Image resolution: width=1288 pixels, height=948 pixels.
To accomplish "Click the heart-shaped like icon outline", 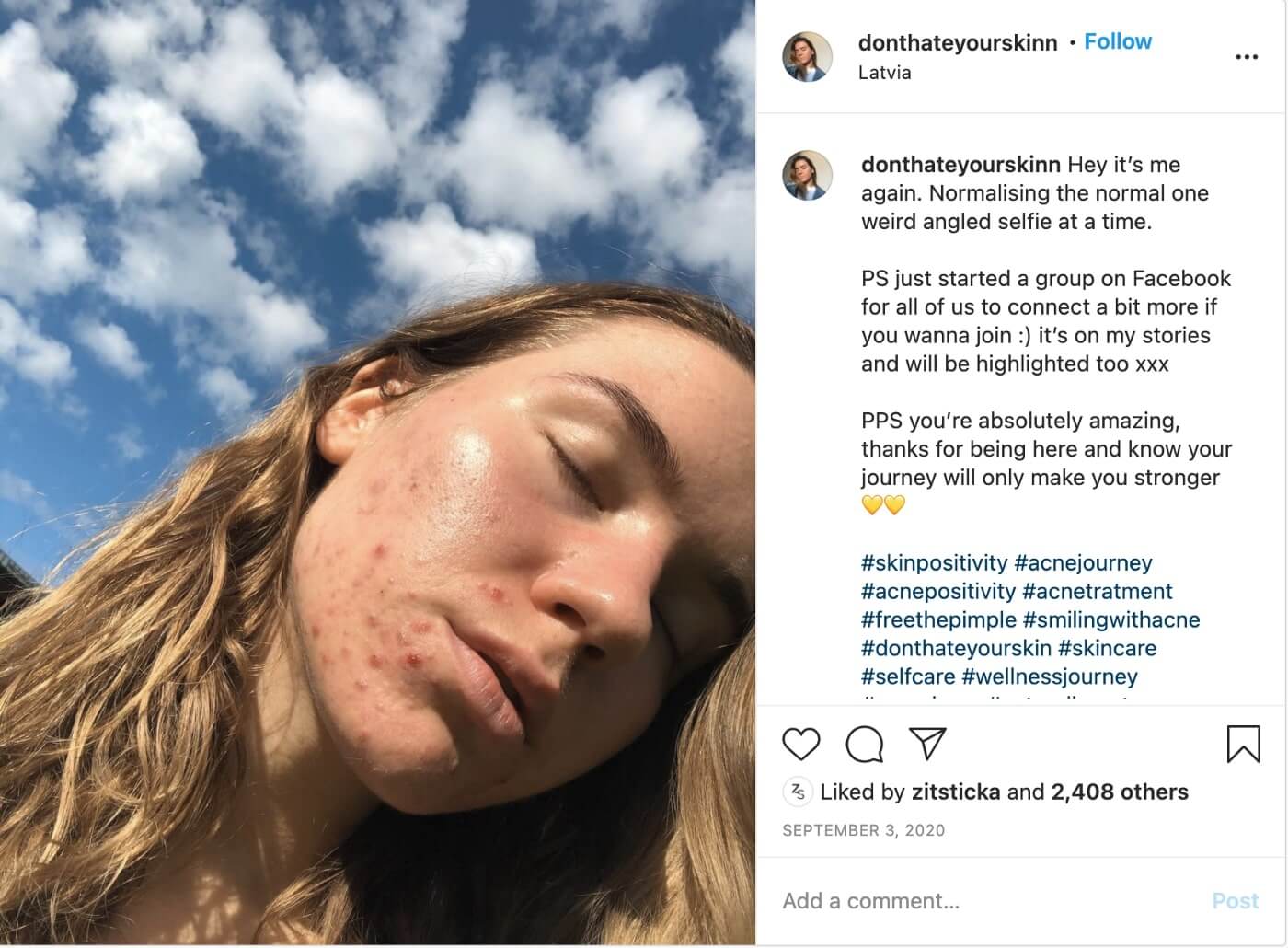I will (799, 746).
